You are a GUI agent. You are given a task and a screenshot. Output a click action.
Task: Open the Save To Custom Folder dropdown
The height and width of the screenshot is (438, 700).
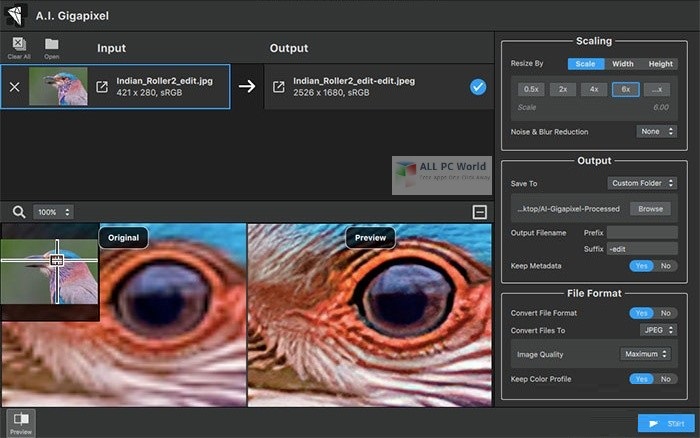(x=642, y=183)
